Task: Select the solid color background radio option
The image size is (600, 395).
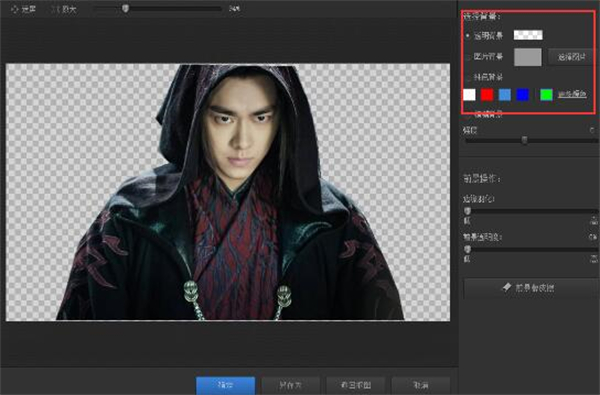Action: click(468, 78)
